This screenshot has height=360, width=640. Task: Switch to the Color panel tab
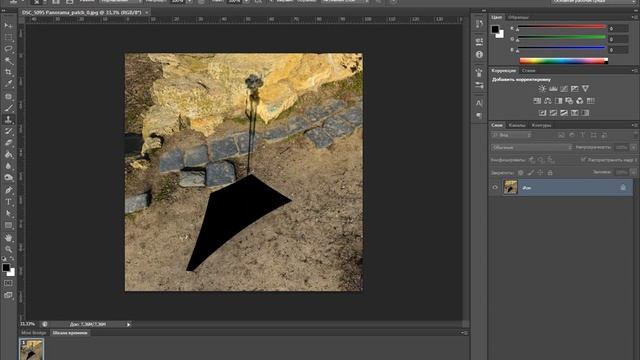pyautogui.click(x=497, y=17)
